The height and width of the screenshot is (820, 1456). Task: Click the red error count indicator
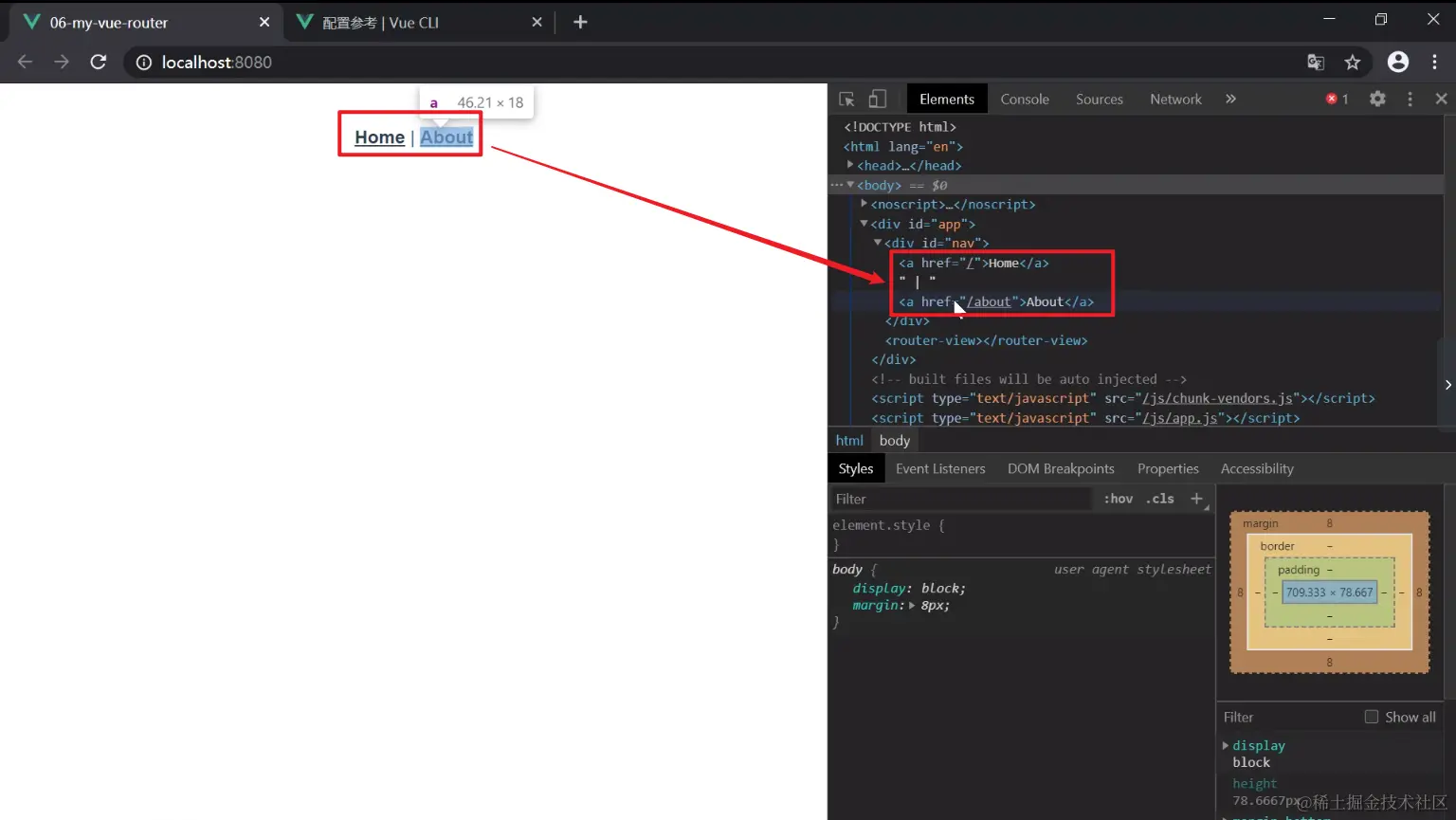(x=1337, y=99)
